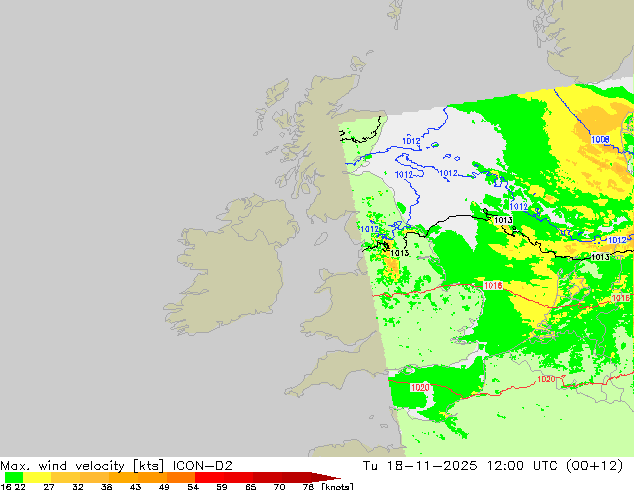Click the legend value '38'
The width and height of the screenshot is (634, 490).
pyautogui.click(x=106, y=486)
